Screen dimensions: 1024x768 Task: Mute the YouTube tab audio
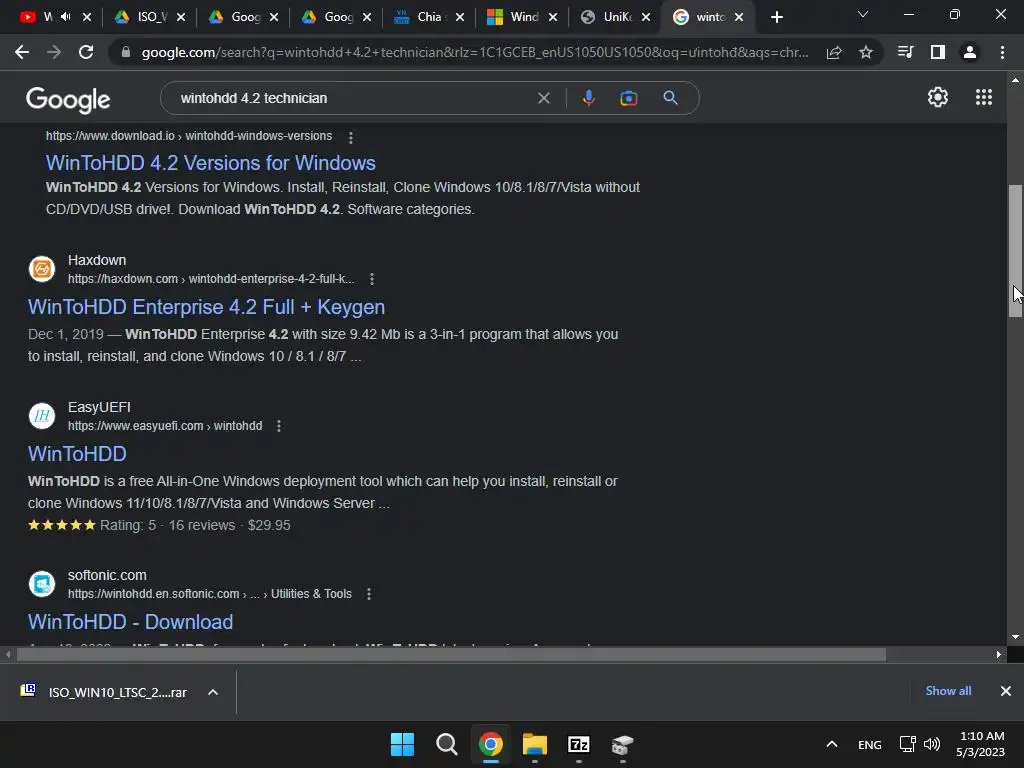65,17
